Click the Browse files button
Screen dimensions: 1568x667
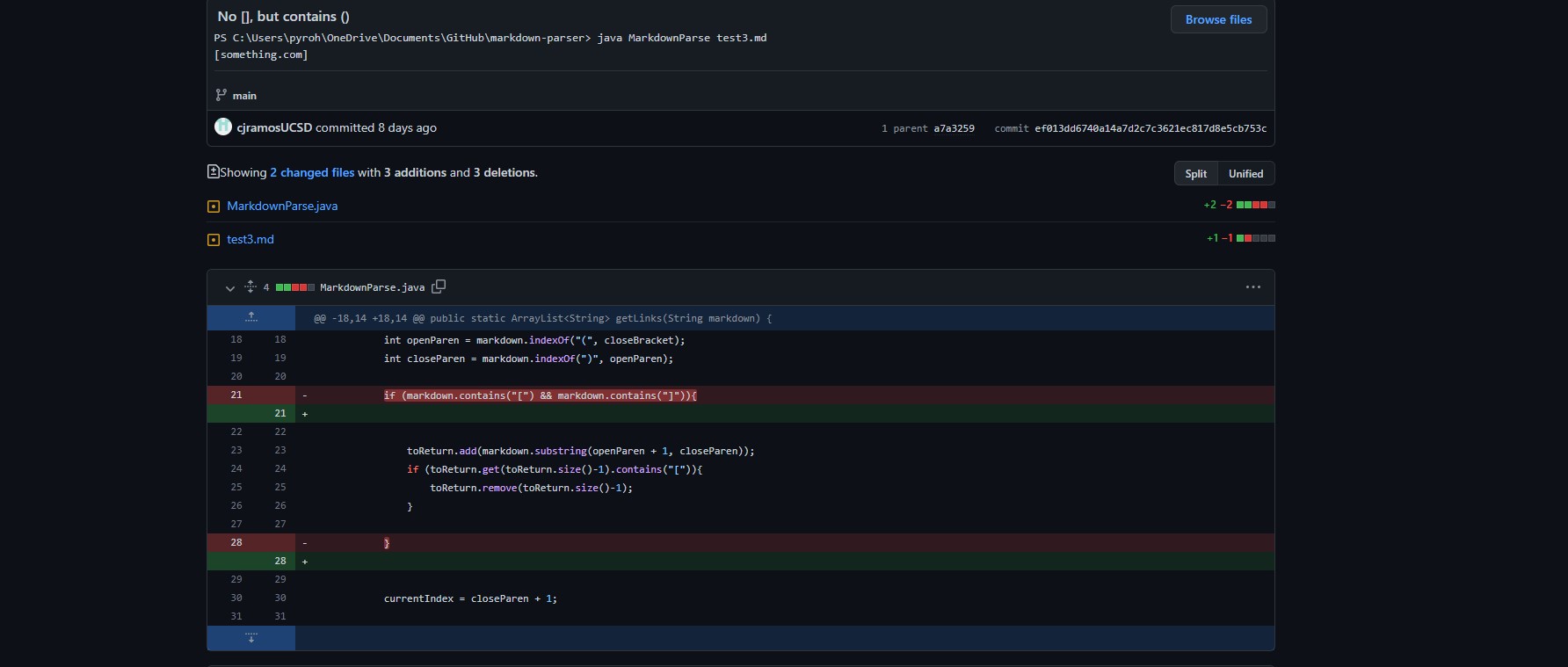pyautogui.click(x=1218, y=19)
